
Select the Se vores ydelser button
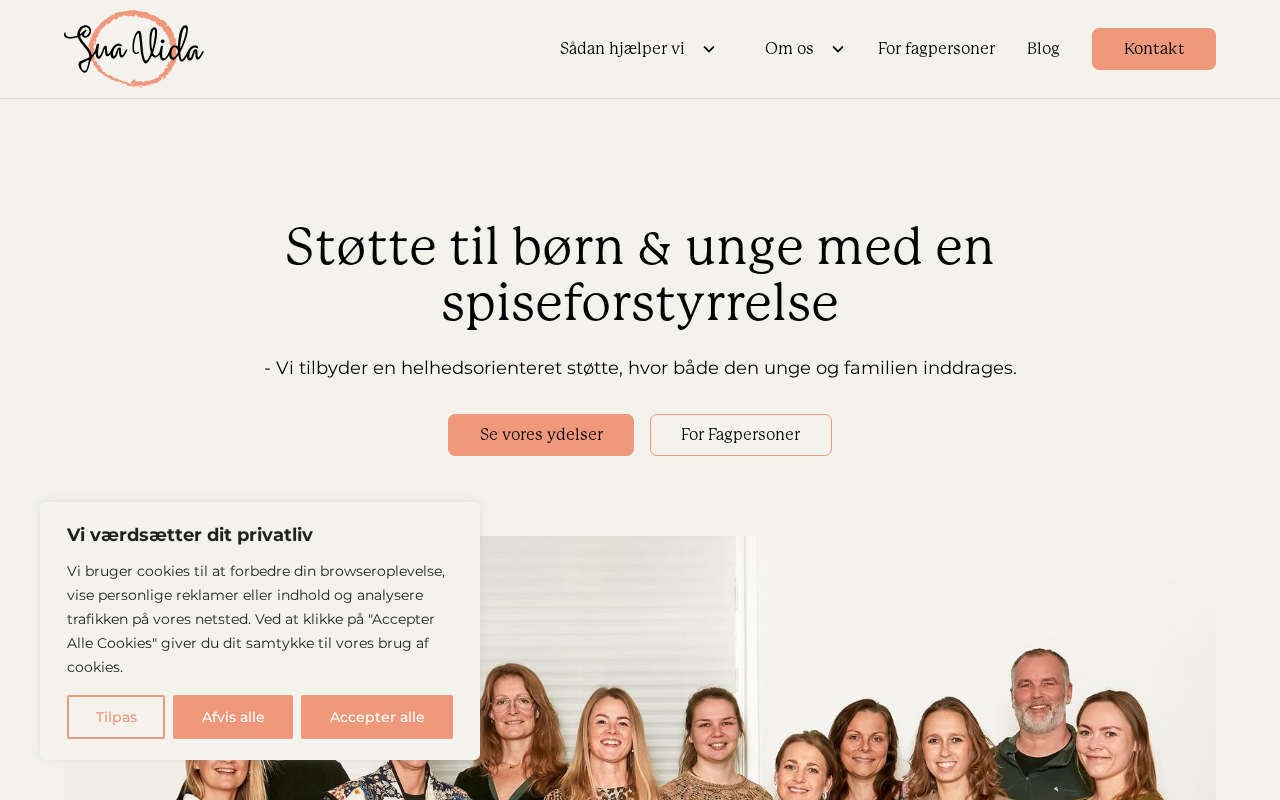point(541,435)
